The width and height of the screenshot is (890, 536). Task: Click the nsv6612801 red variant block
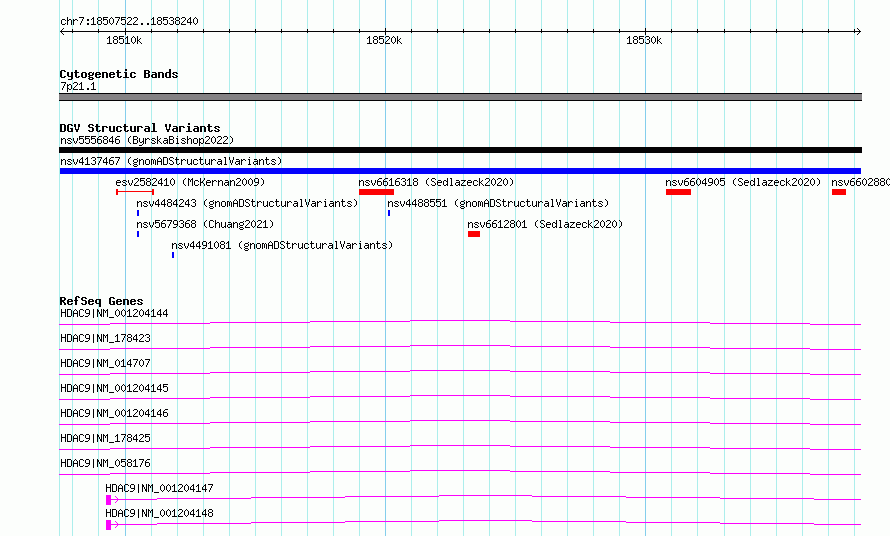(x=474, y=234)
